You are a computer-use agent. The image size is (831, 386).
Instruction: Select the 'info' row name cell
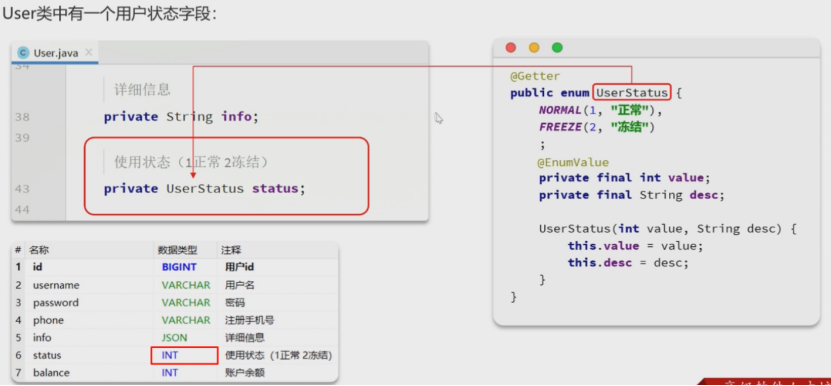point(42,338)
